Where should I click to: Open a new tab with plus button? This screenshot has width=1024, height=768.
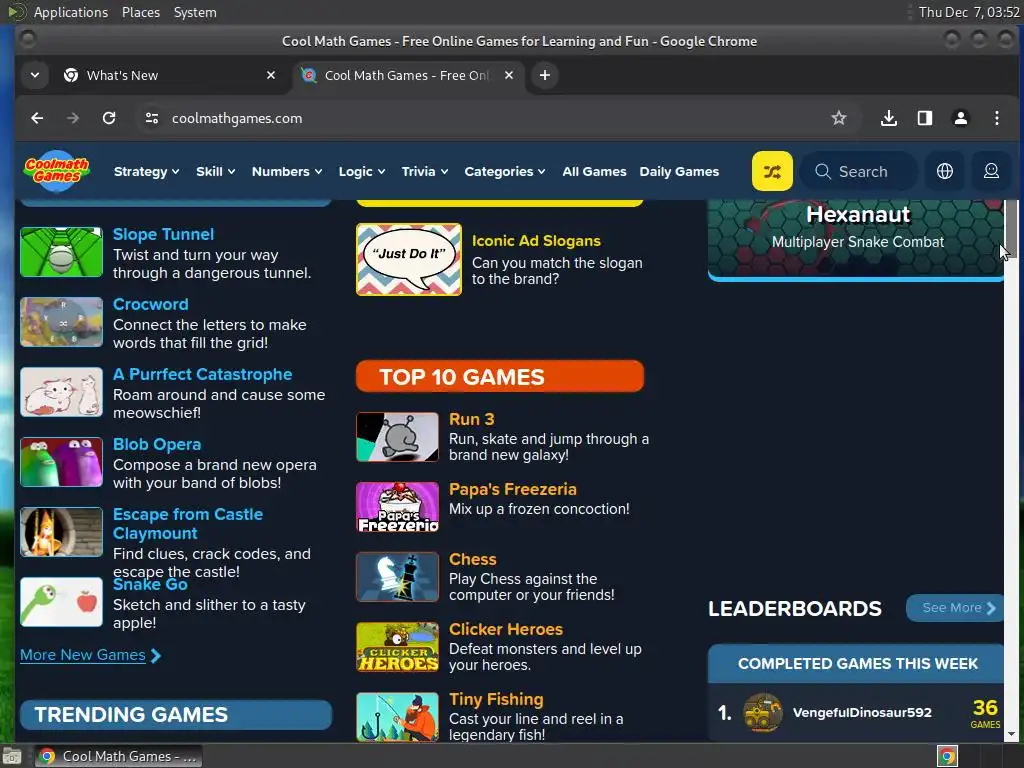pos(545,75)
